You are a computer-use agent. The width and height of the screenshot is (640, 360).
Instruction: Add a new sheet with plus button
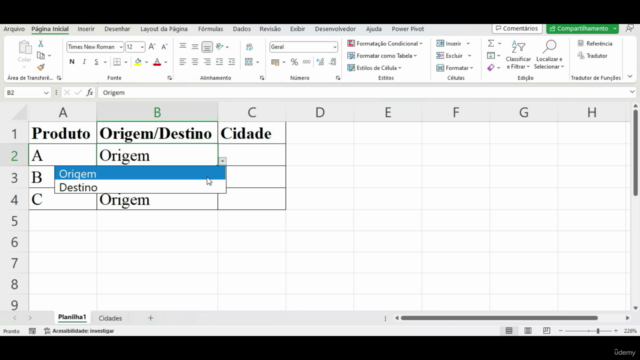tap(150, 318)
